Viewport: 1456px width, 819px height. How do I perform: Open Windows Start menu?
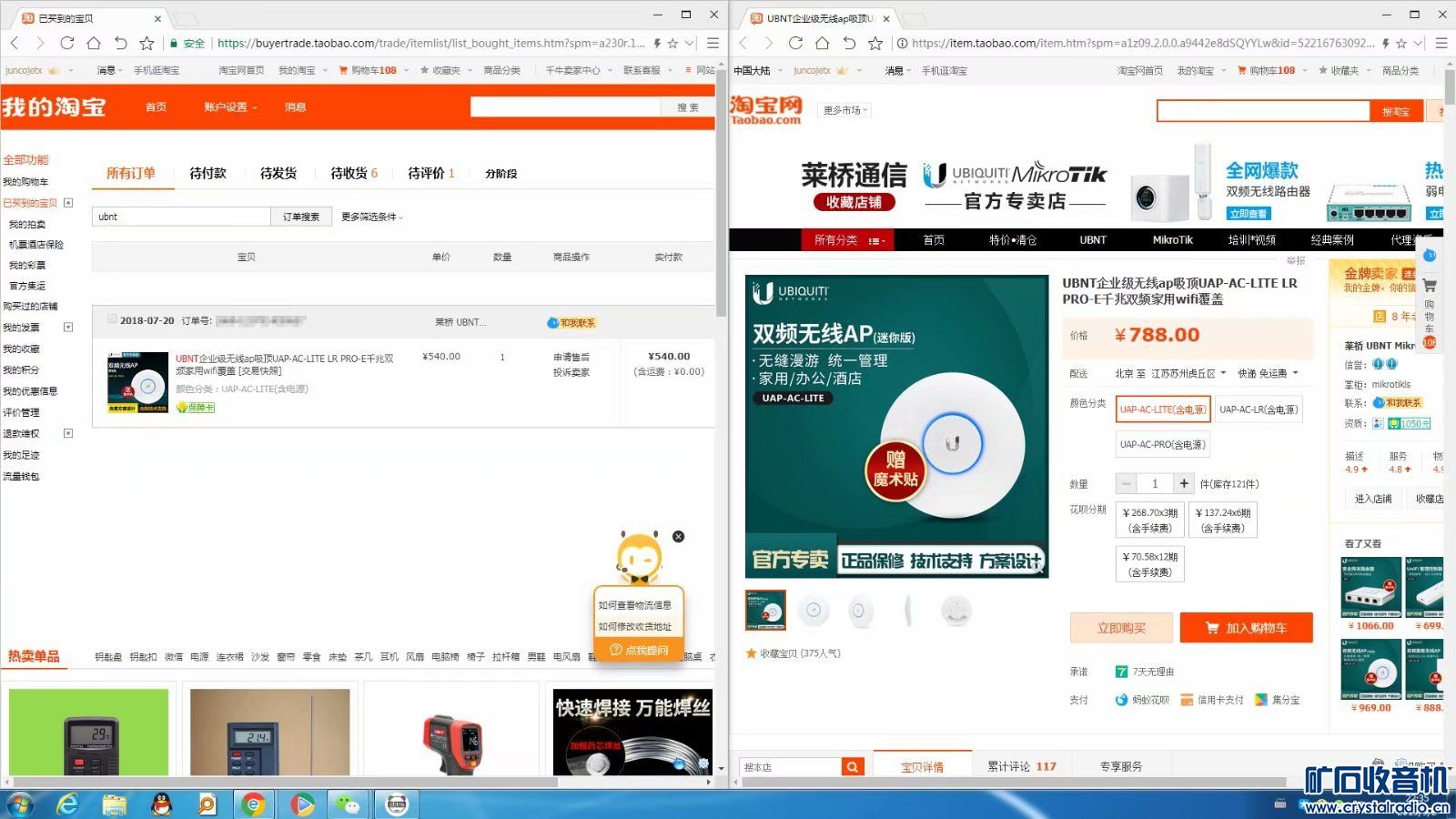coord(20,804)
